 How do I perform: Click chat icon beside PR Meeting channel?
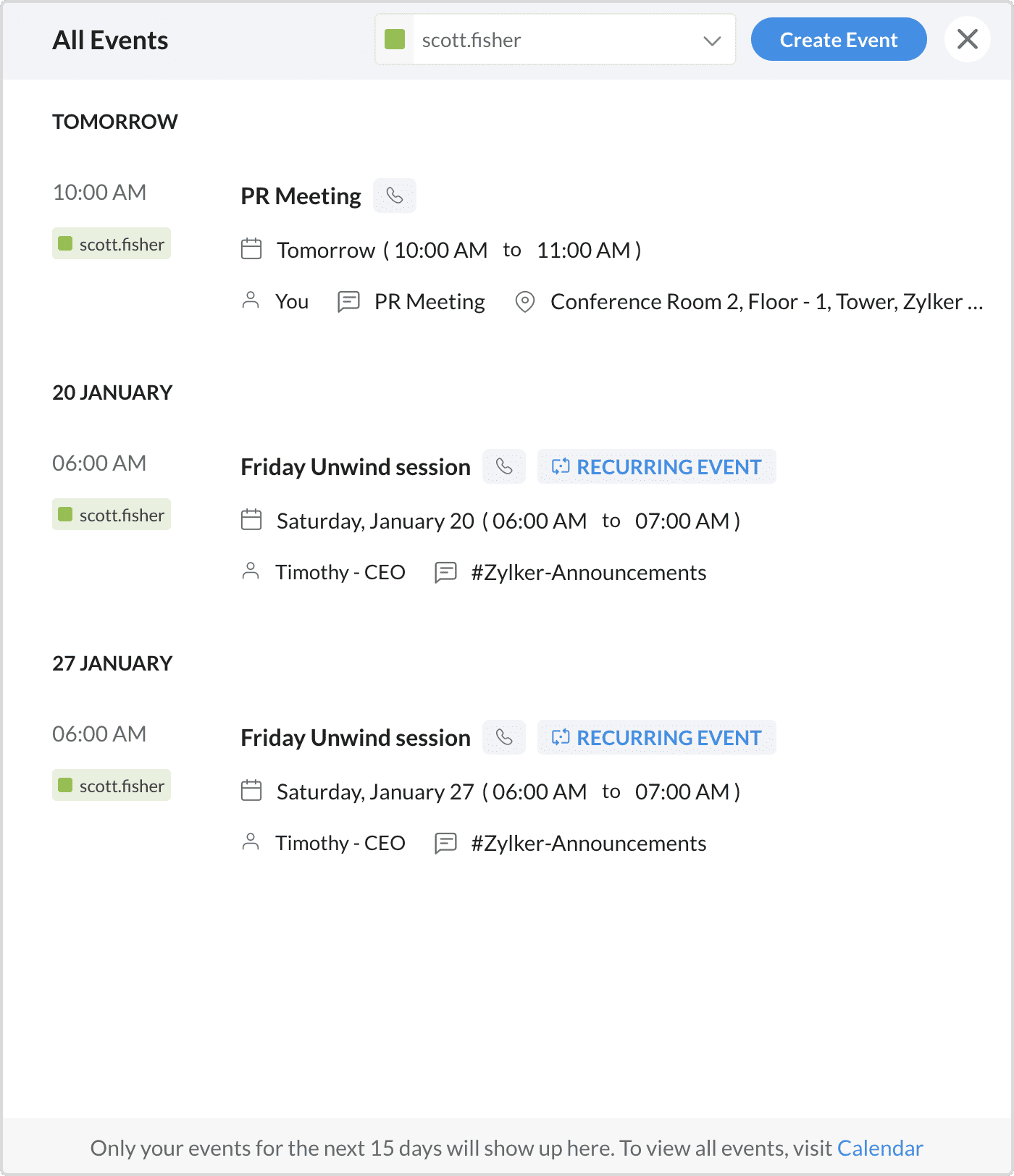(x=348, y=301)
